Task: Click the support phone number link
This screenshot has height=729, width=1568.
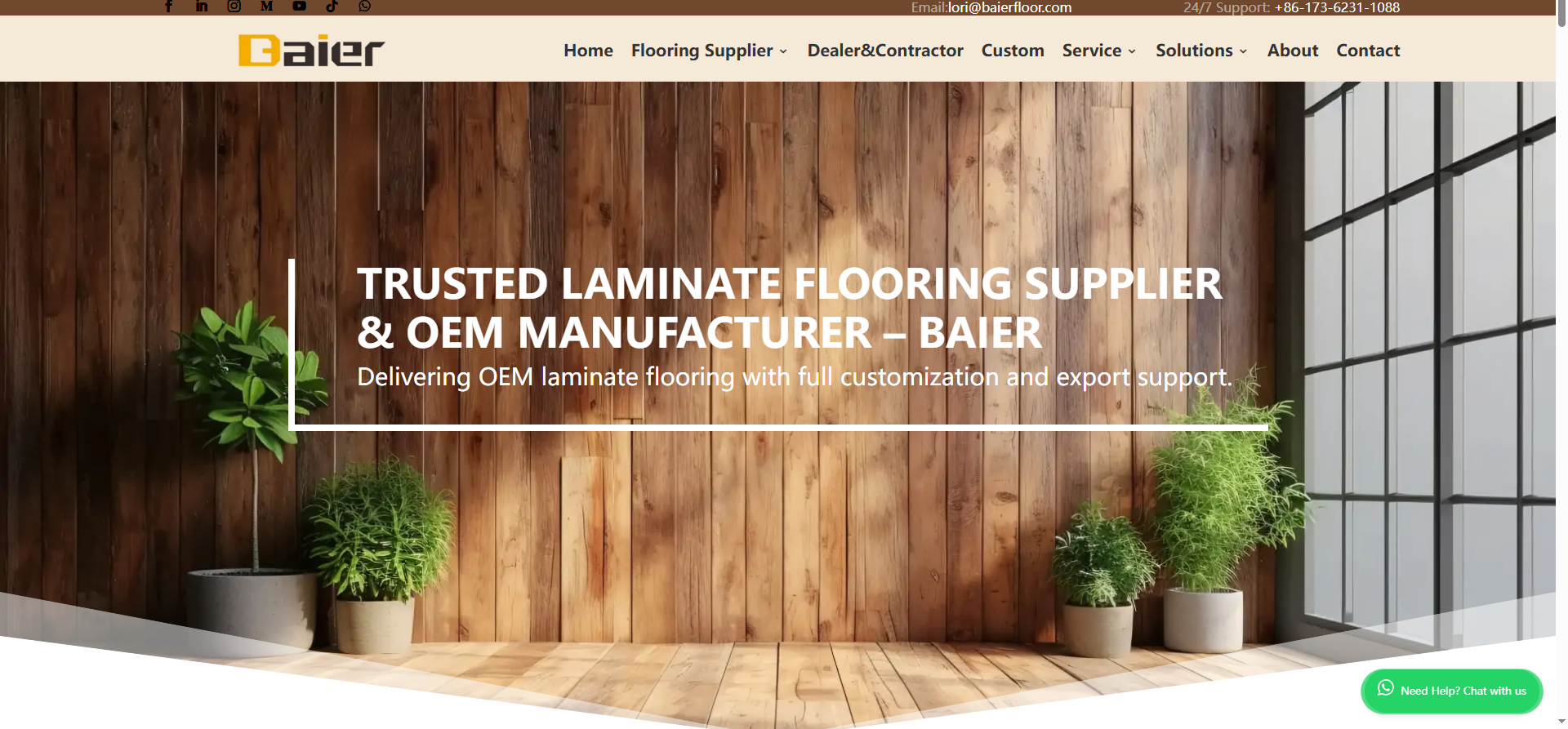Action: pyautogui.click(x=1337, y=7)
